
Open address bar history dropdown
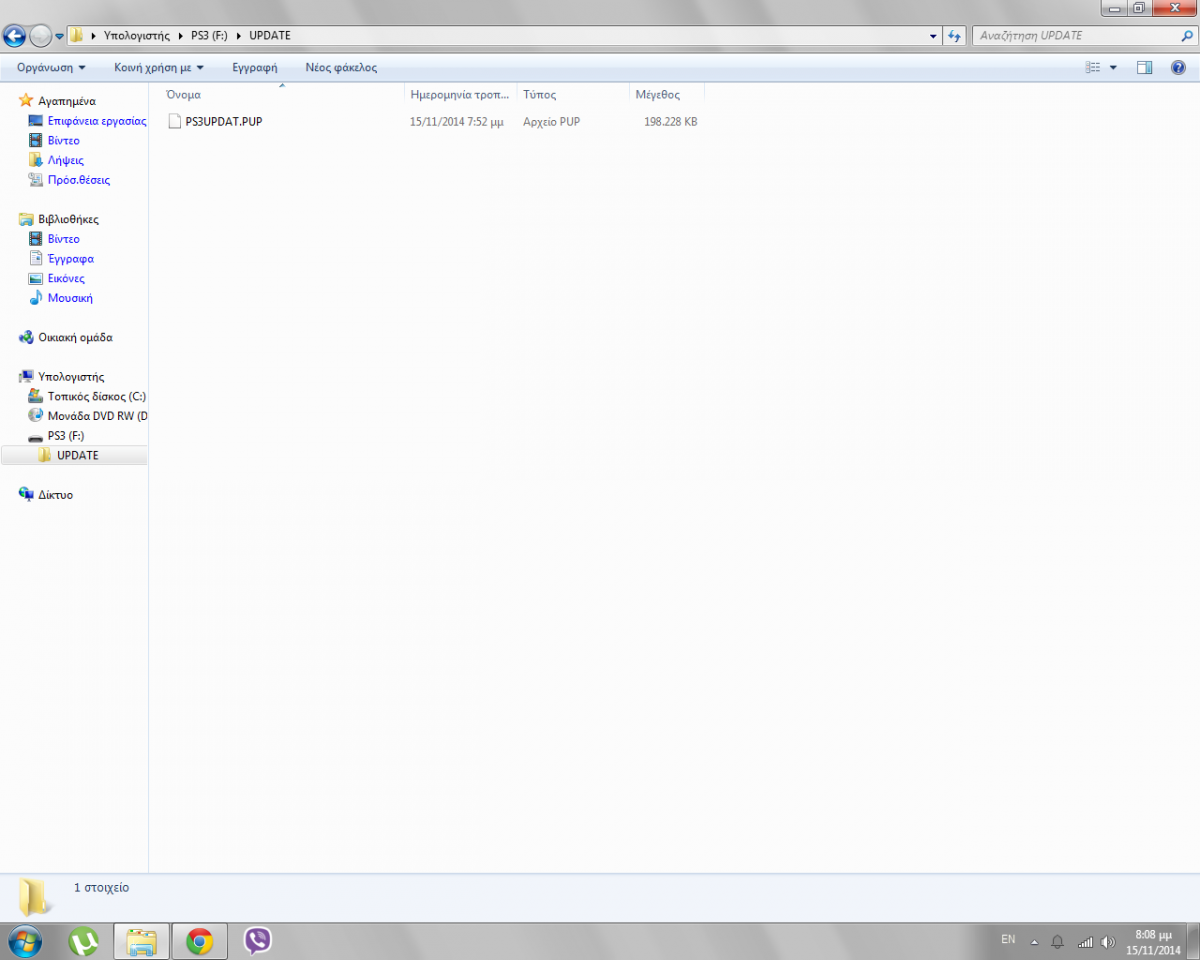coord(933,35)
